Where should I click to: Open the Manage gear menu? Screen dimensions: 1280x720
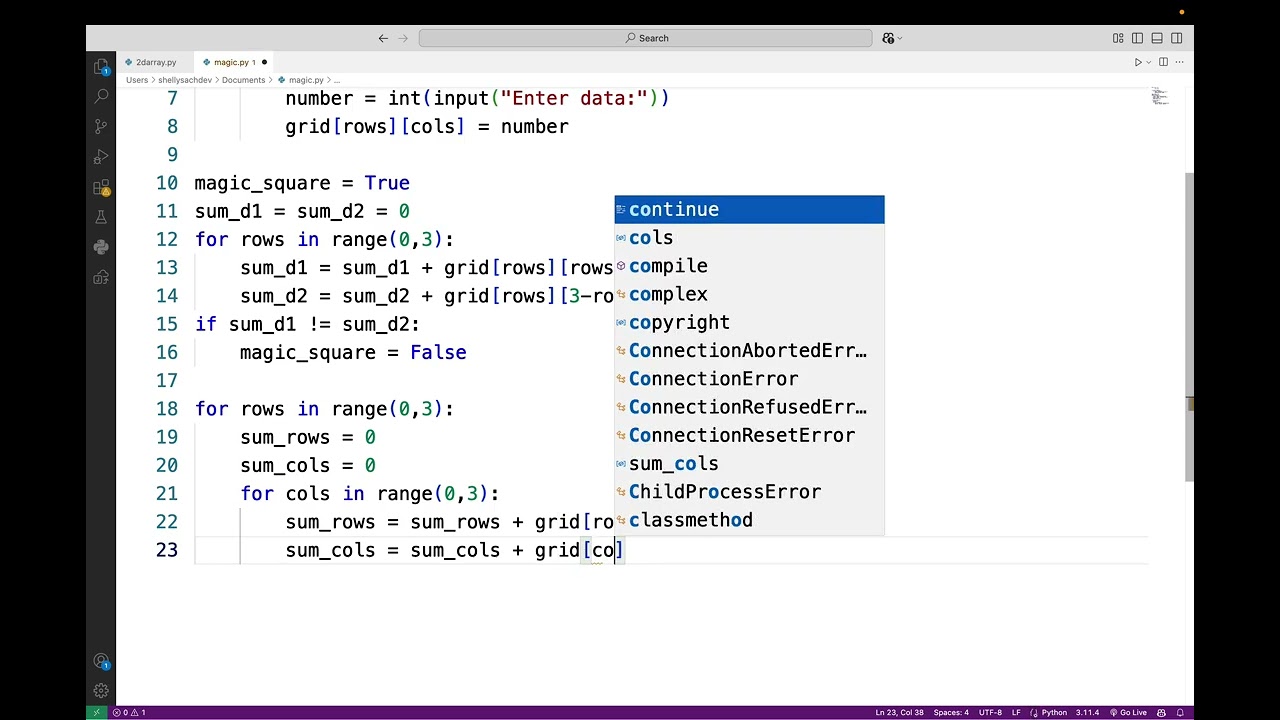[101, 691]
